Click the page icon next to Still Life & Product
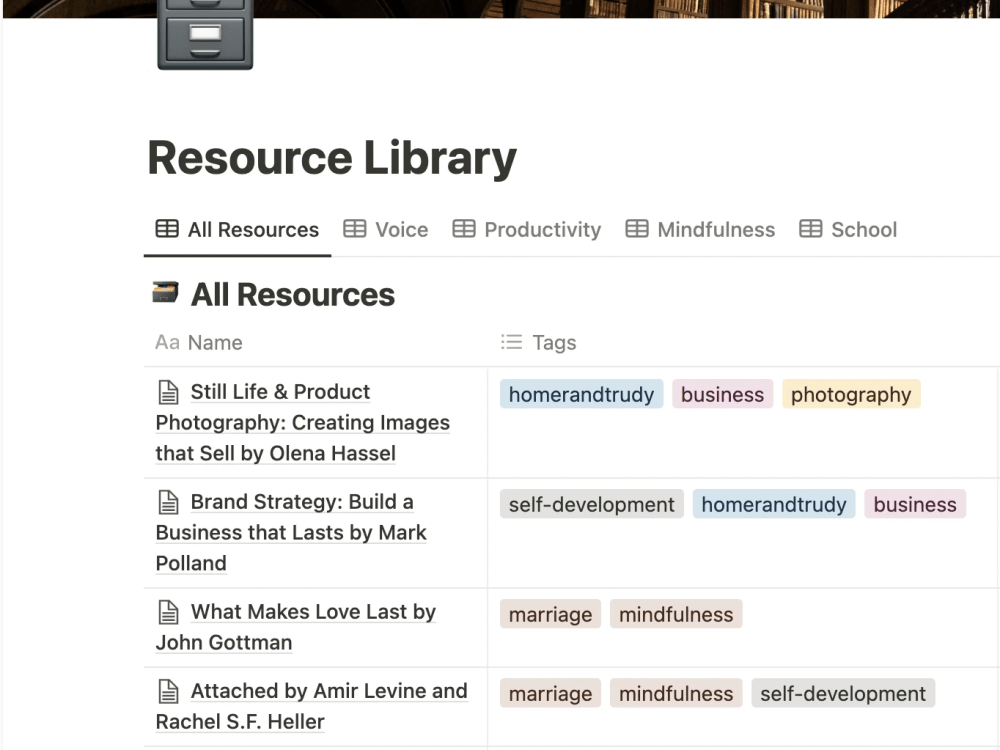Screen dimensions: 1000x750 pyautogui.click(x=168, y=392)
